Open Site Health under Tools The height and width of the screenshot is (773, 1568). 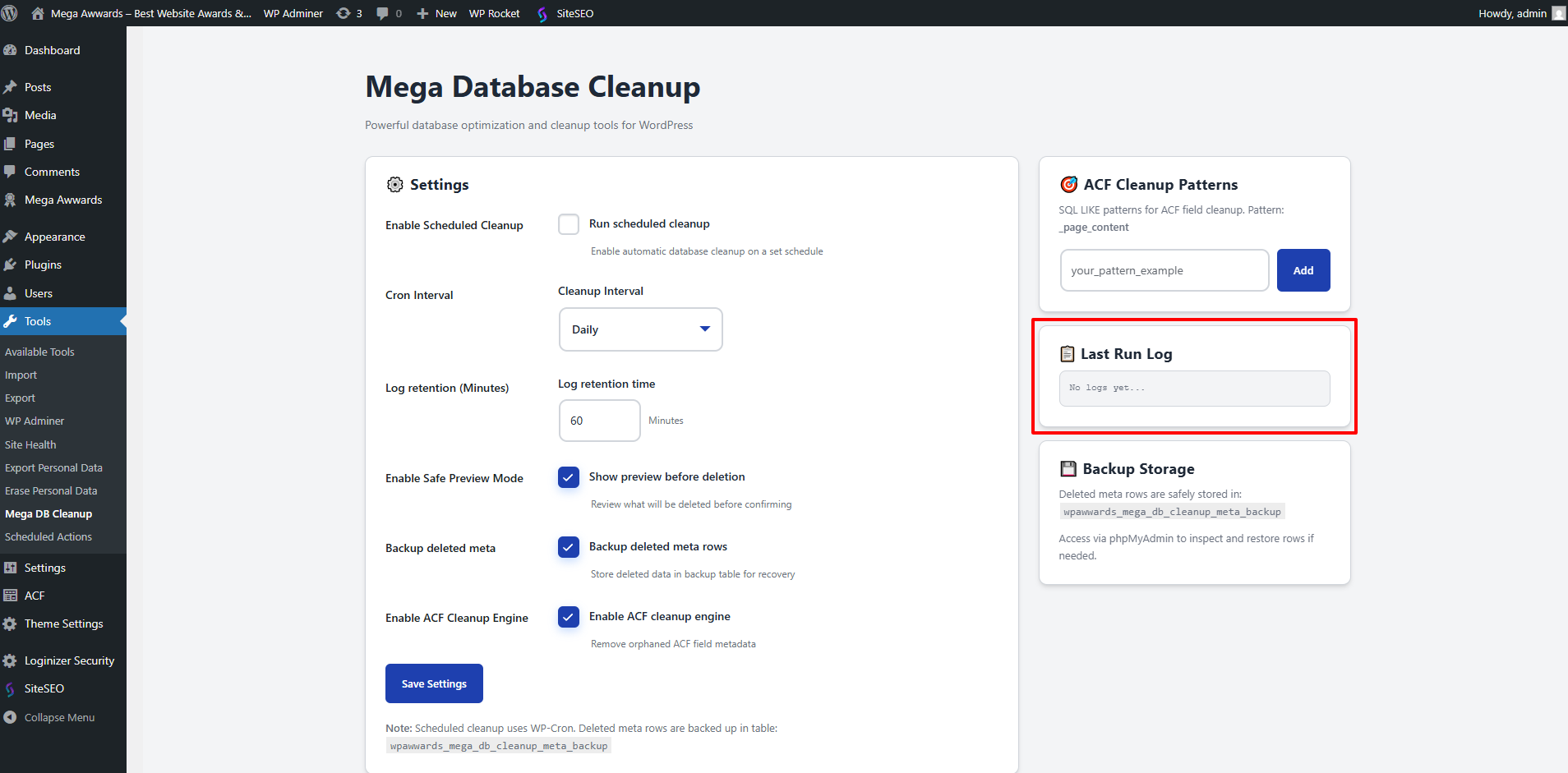[x=30, y=444]
